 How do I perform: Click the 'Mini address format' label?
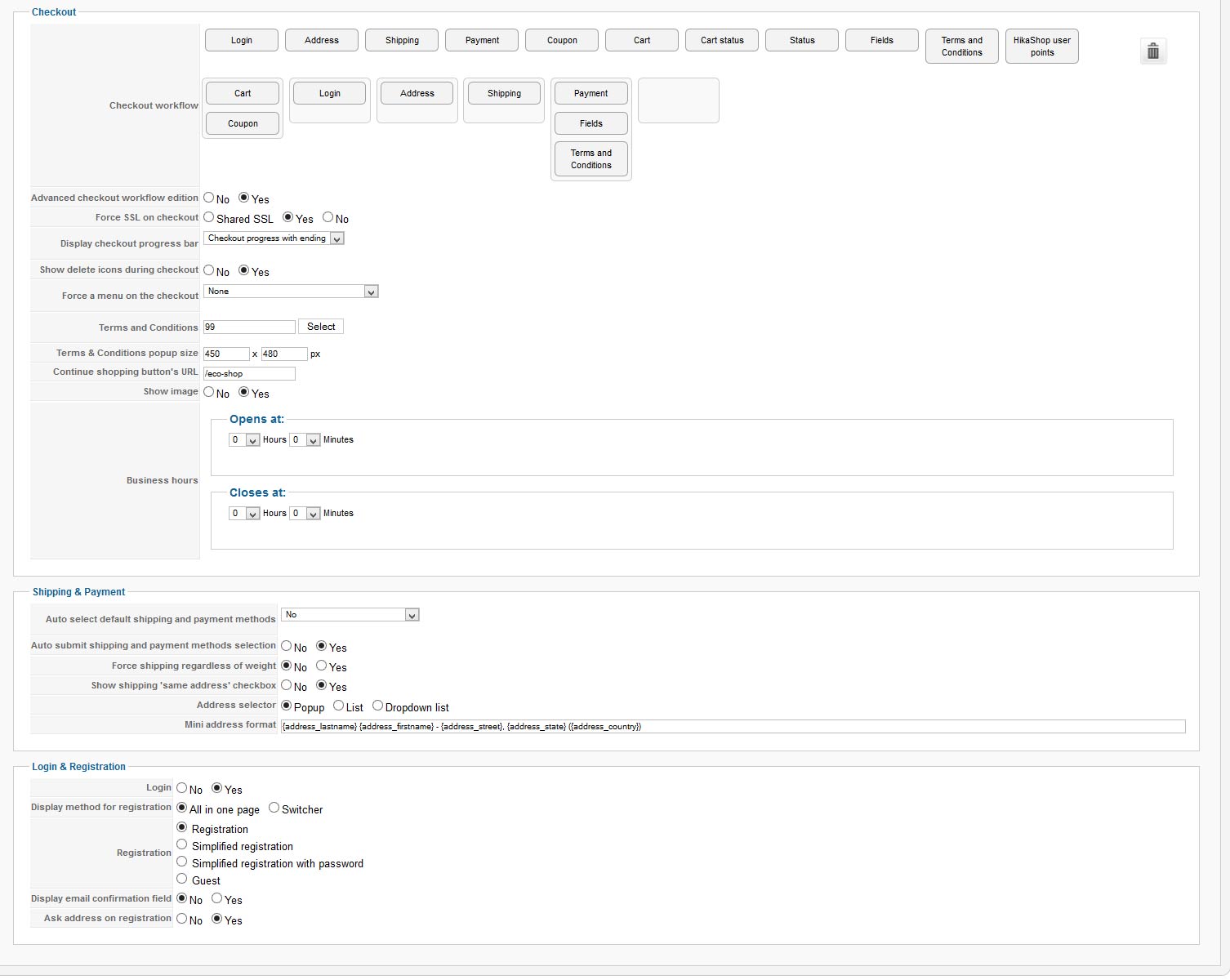point(230,724)
